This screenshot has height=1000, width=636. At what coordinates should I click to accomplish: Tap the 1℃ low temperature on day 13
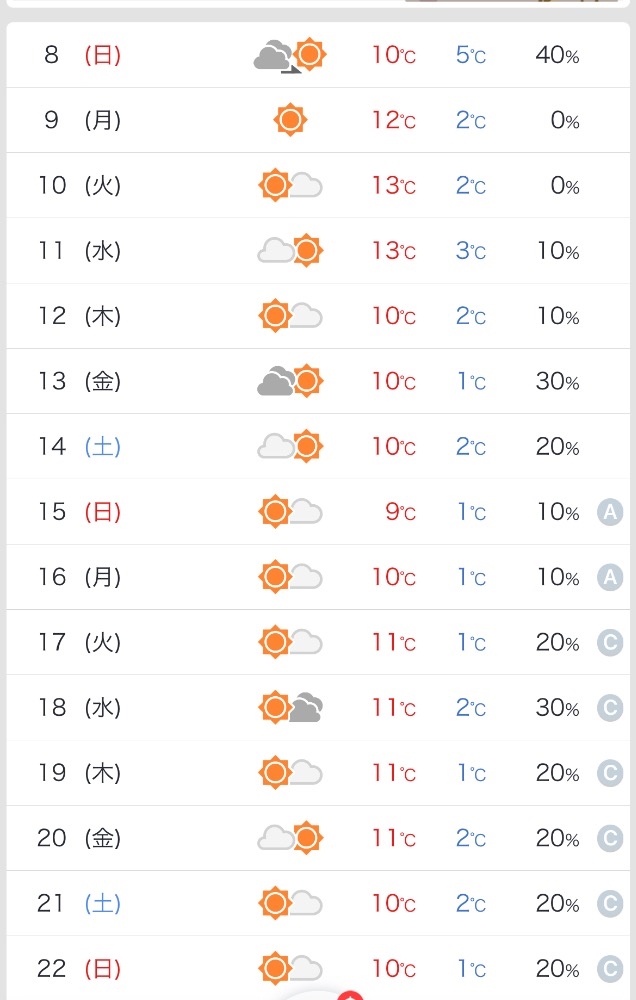(471, 381)
